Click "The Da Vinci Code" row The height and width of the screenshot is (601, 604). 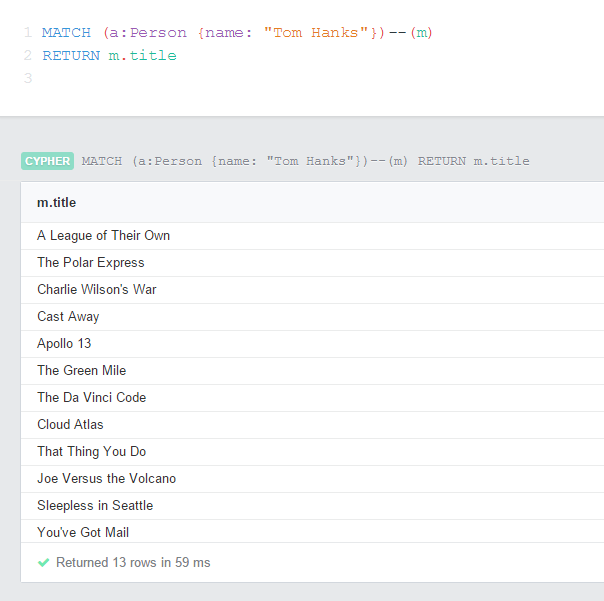pos(92,398)
